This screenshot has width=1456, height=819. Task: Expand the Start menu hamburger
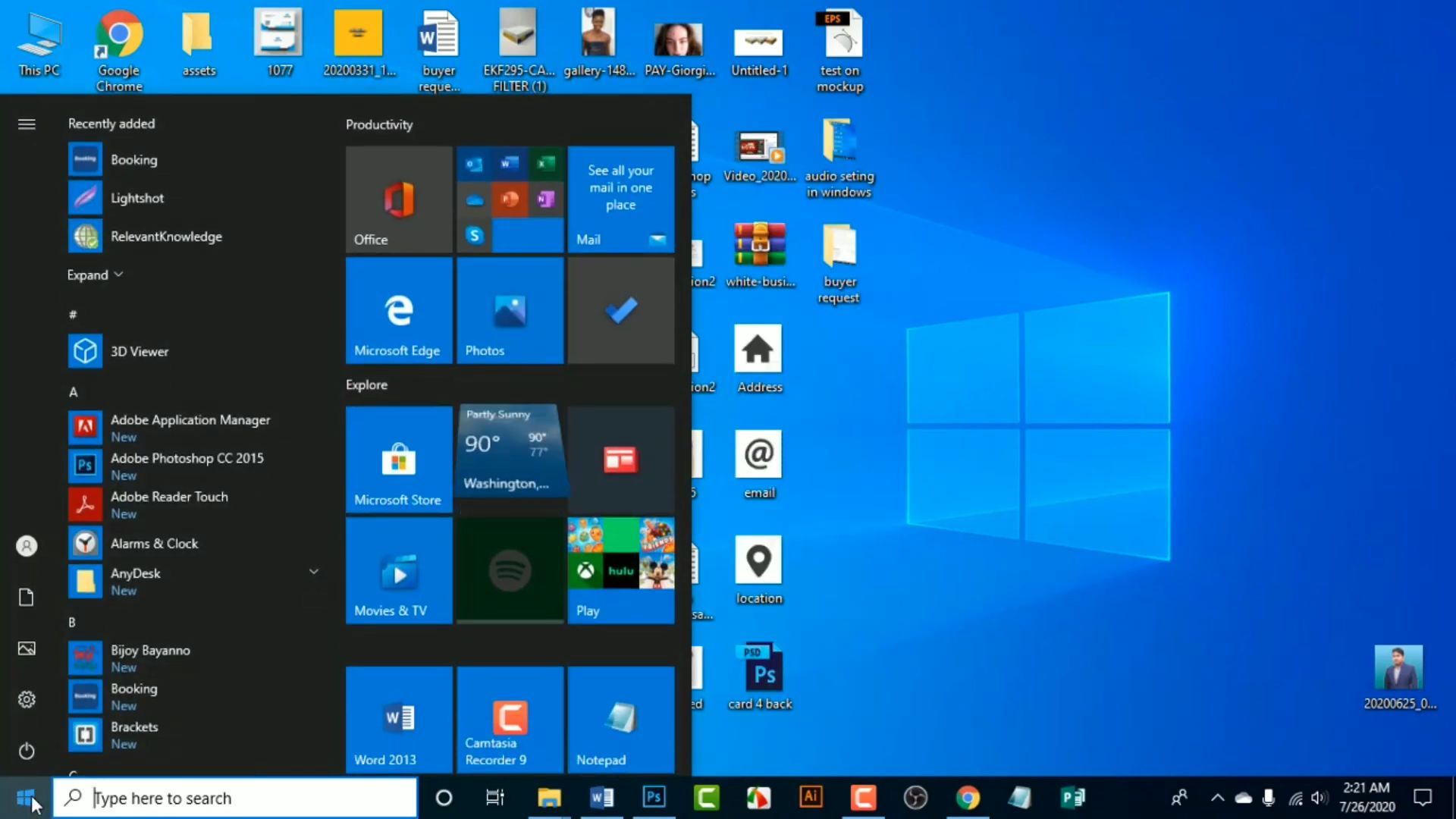click(x=27, y=124)
